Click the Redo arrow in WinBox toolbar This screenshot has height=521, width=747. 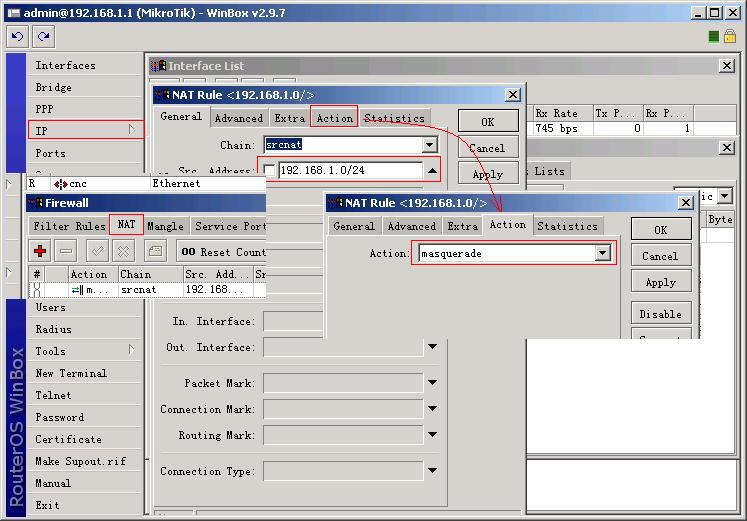(43, 37)
